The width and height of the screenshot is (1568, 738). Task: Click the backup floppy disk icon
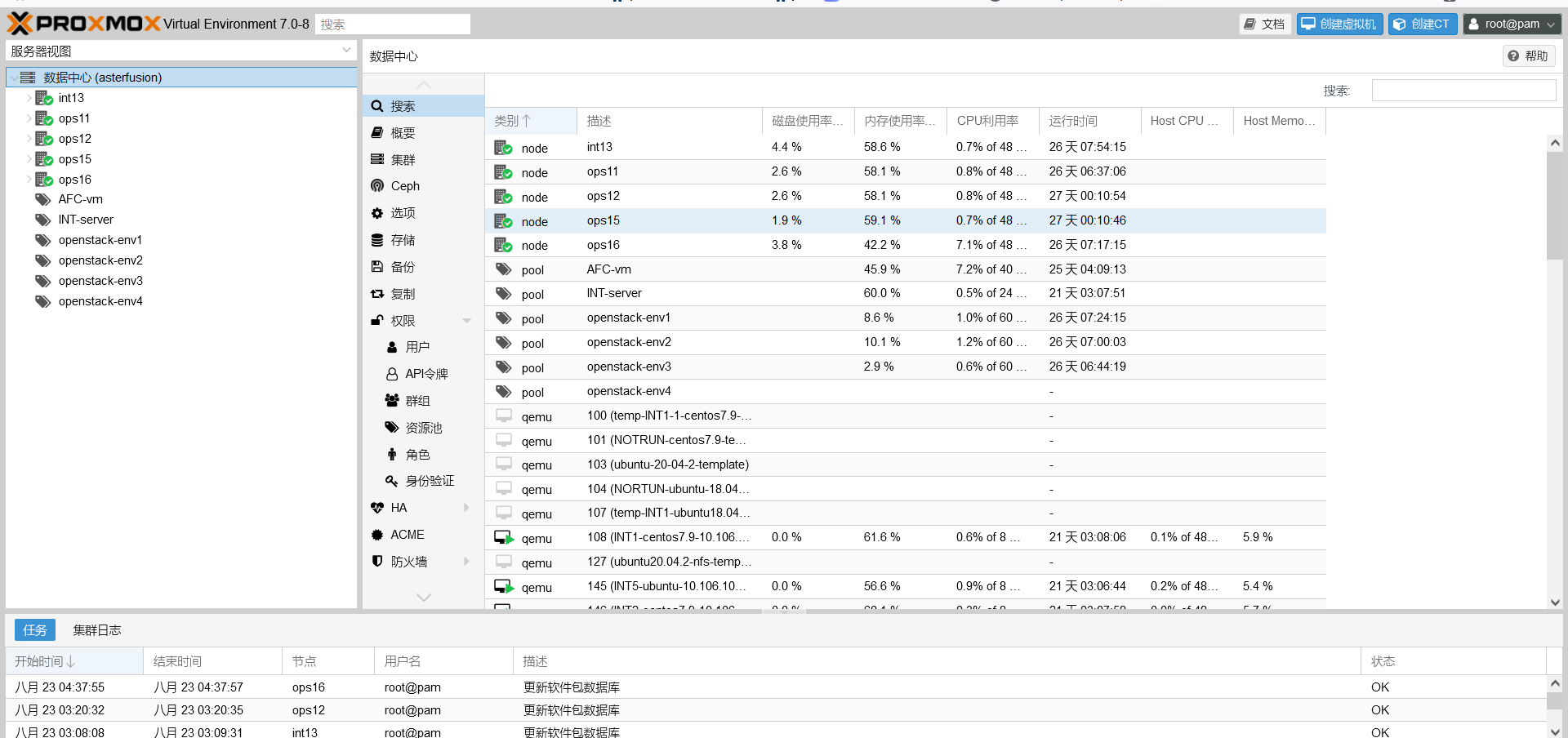click(377, 267)
